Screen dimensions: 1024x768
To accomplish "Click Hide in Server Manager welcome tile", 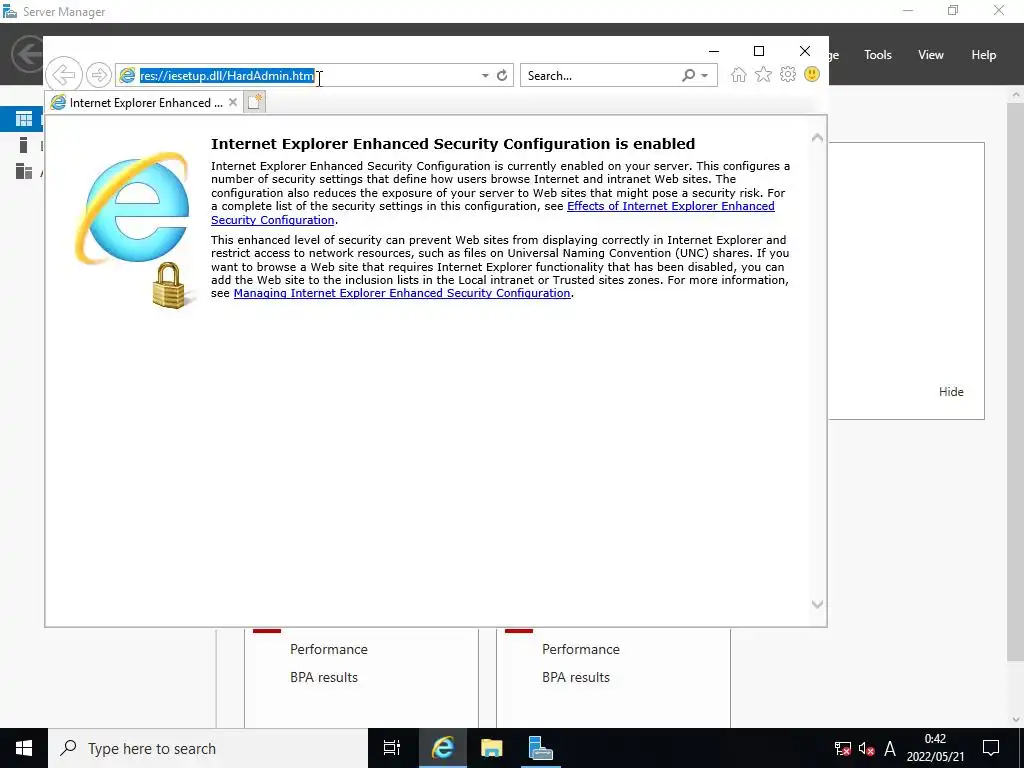I will [951, 392].
